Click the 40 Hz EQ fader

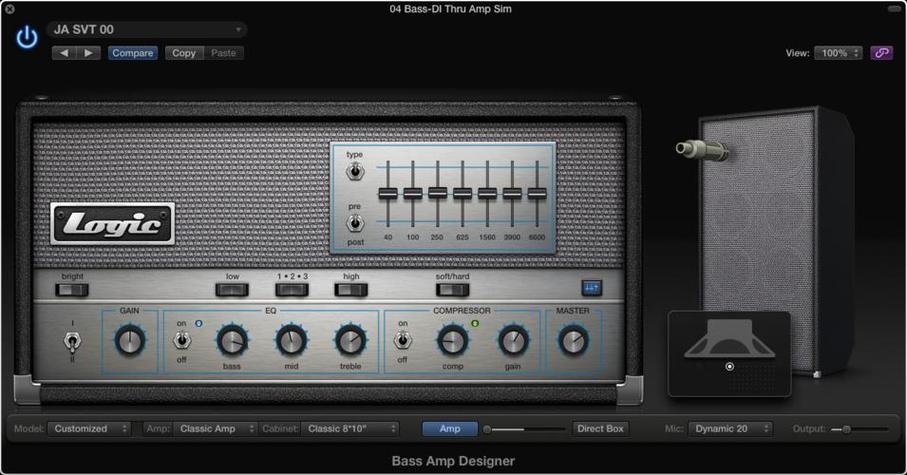pyautogui.click(x=388, y=194)
